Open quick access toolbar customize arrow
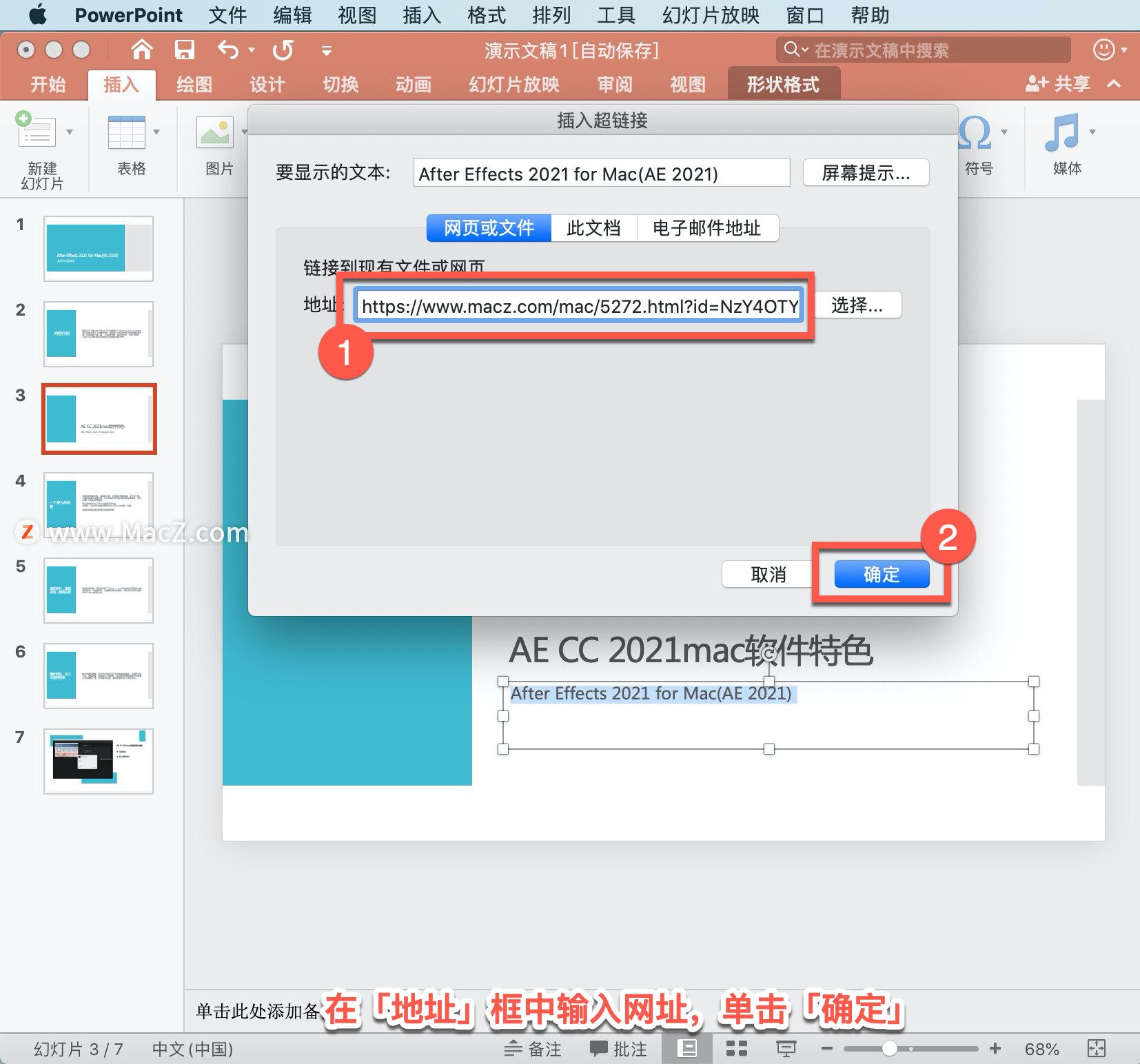This screenshot has height=1064, width=1140. click(x=327, y=50)
